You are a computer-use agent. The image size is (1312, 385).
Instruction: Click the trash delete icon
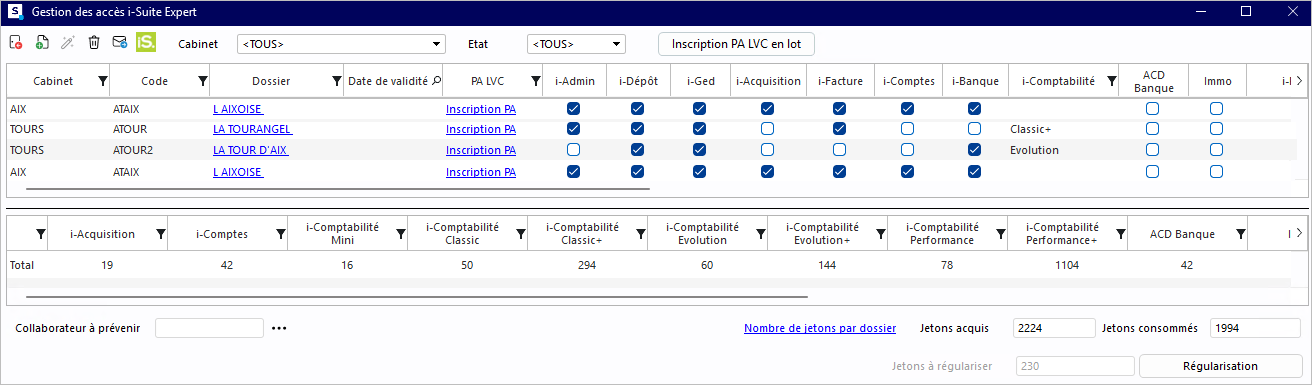(94, 42)
